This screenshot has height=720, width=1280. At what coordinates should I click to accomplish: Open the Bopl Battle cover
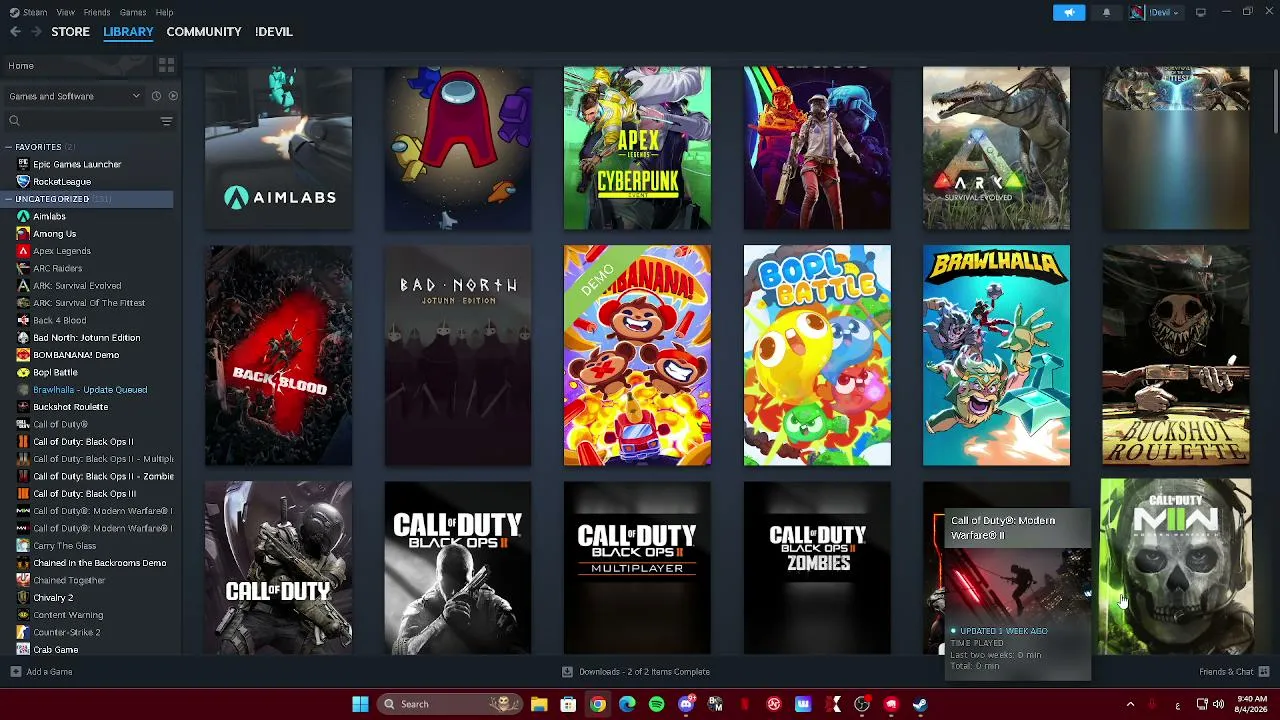(x=817, y=355)
